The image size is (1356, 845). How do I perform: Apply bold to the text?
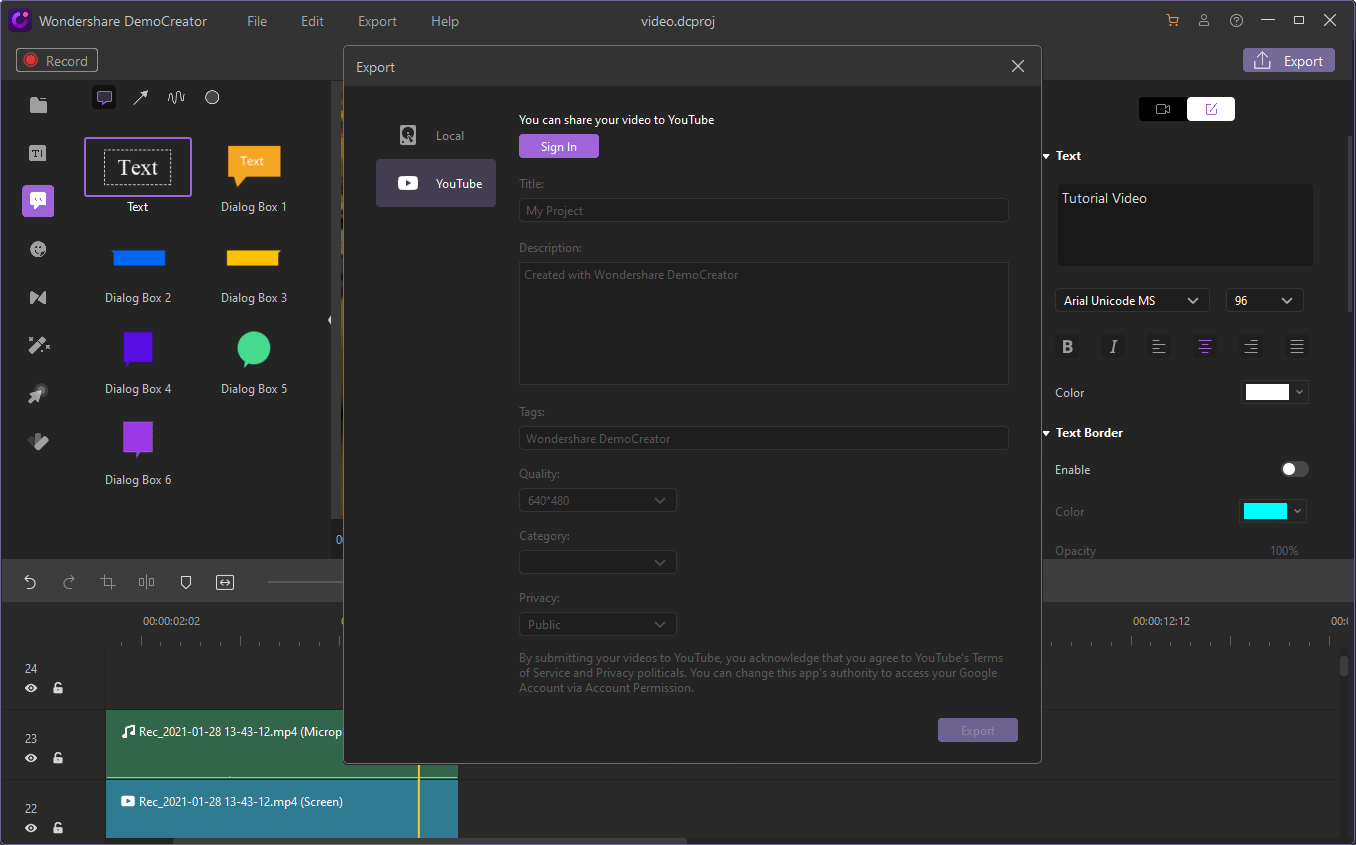1067,347
